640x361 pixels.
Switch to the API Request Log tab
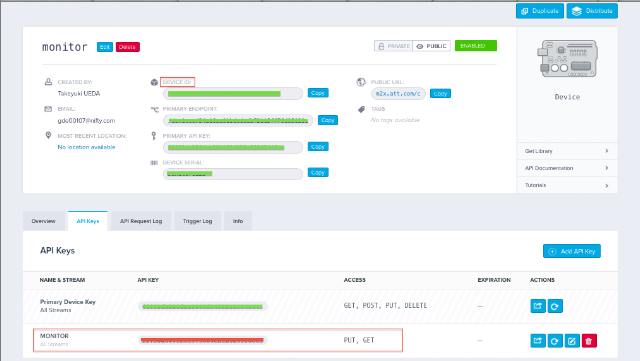pos(141,221)
